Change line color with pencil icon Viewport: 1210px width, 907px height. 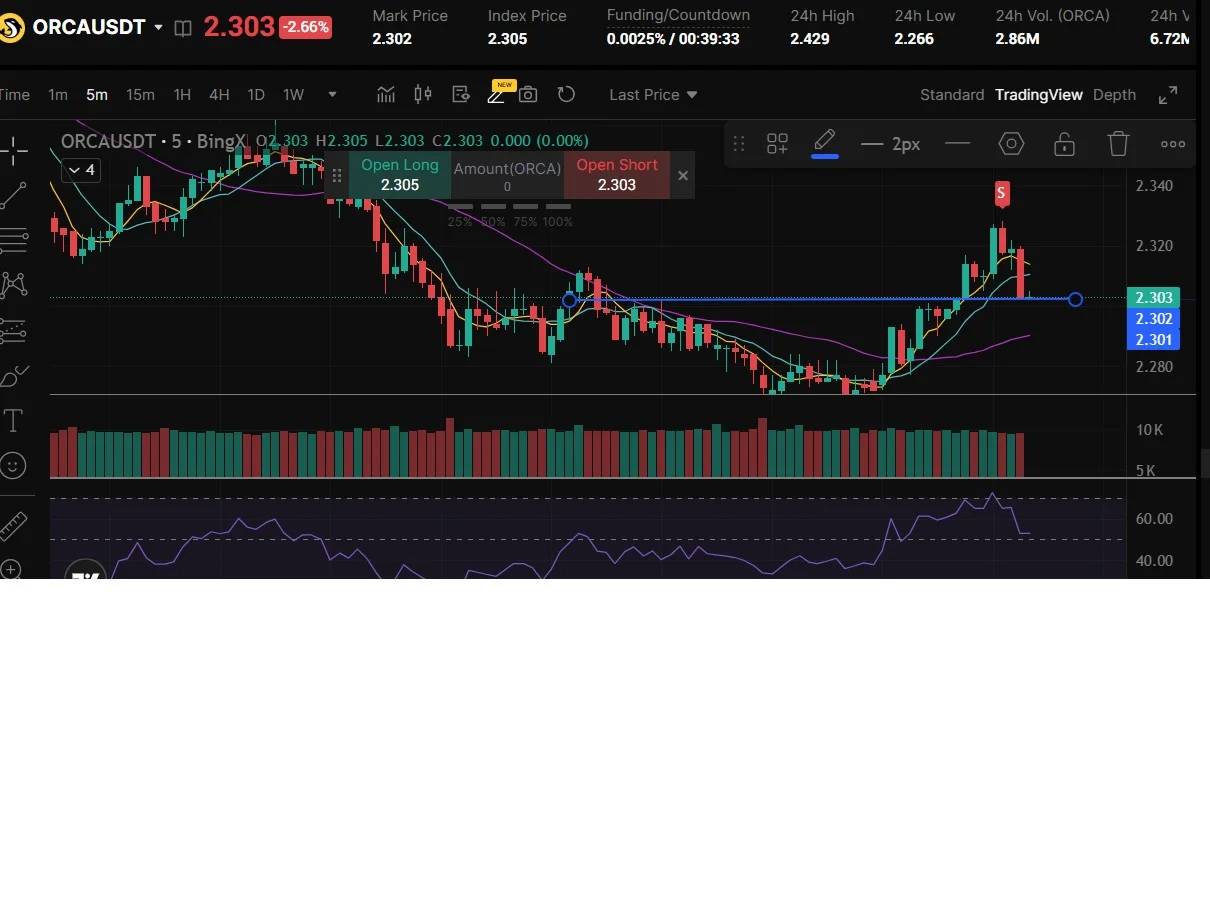tap(825, 143)
